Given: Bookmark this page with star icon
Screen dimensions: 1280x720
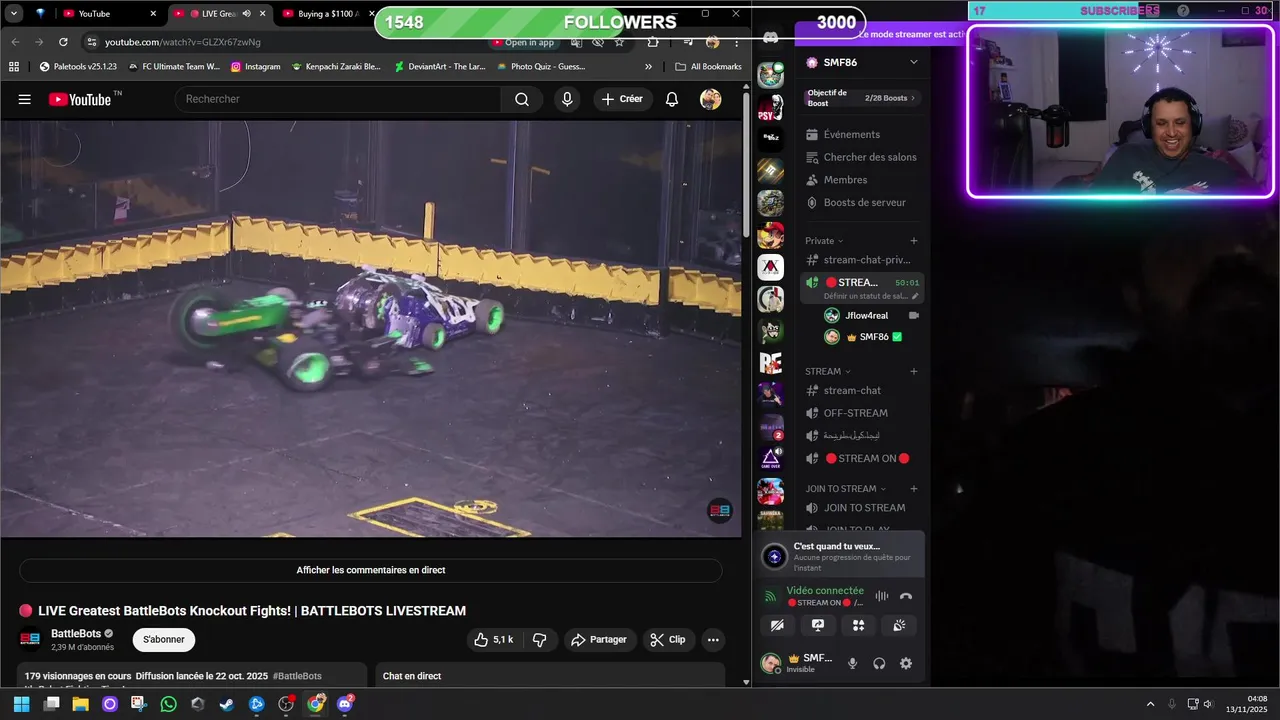Looking at the screenshot, I should 619,42.
